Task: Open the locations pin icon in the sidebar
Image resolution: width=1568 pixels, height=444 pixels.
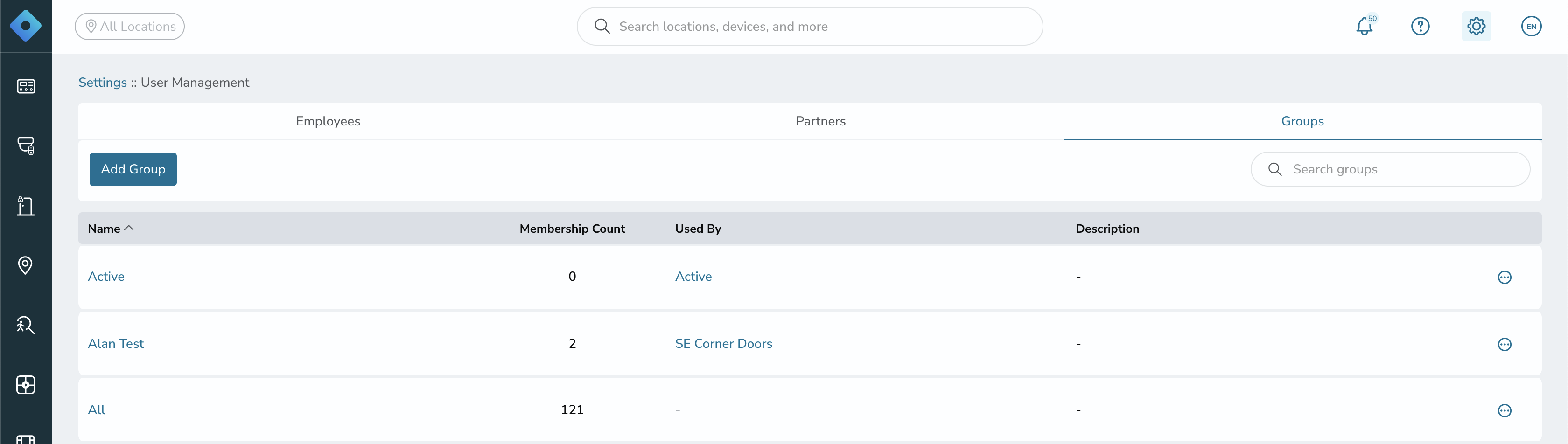Action: tap(26, 265)
